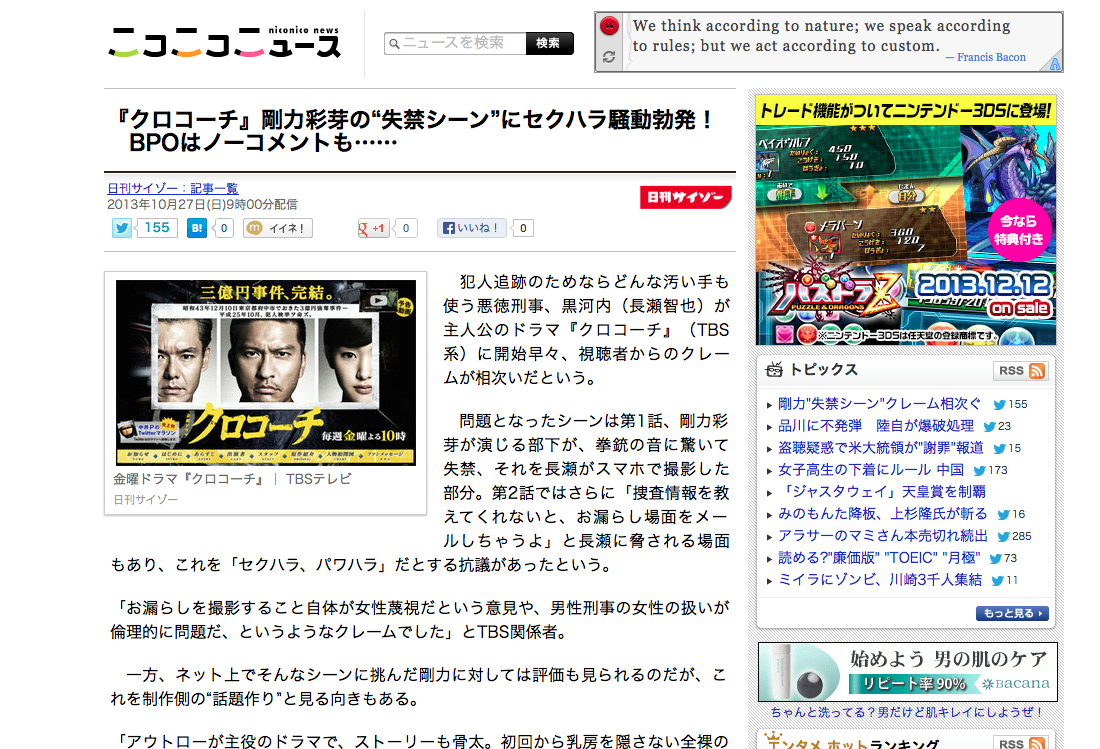
Task: Click Twitter icon beside 剛力 topic count 155
Action: point(1000,405)
